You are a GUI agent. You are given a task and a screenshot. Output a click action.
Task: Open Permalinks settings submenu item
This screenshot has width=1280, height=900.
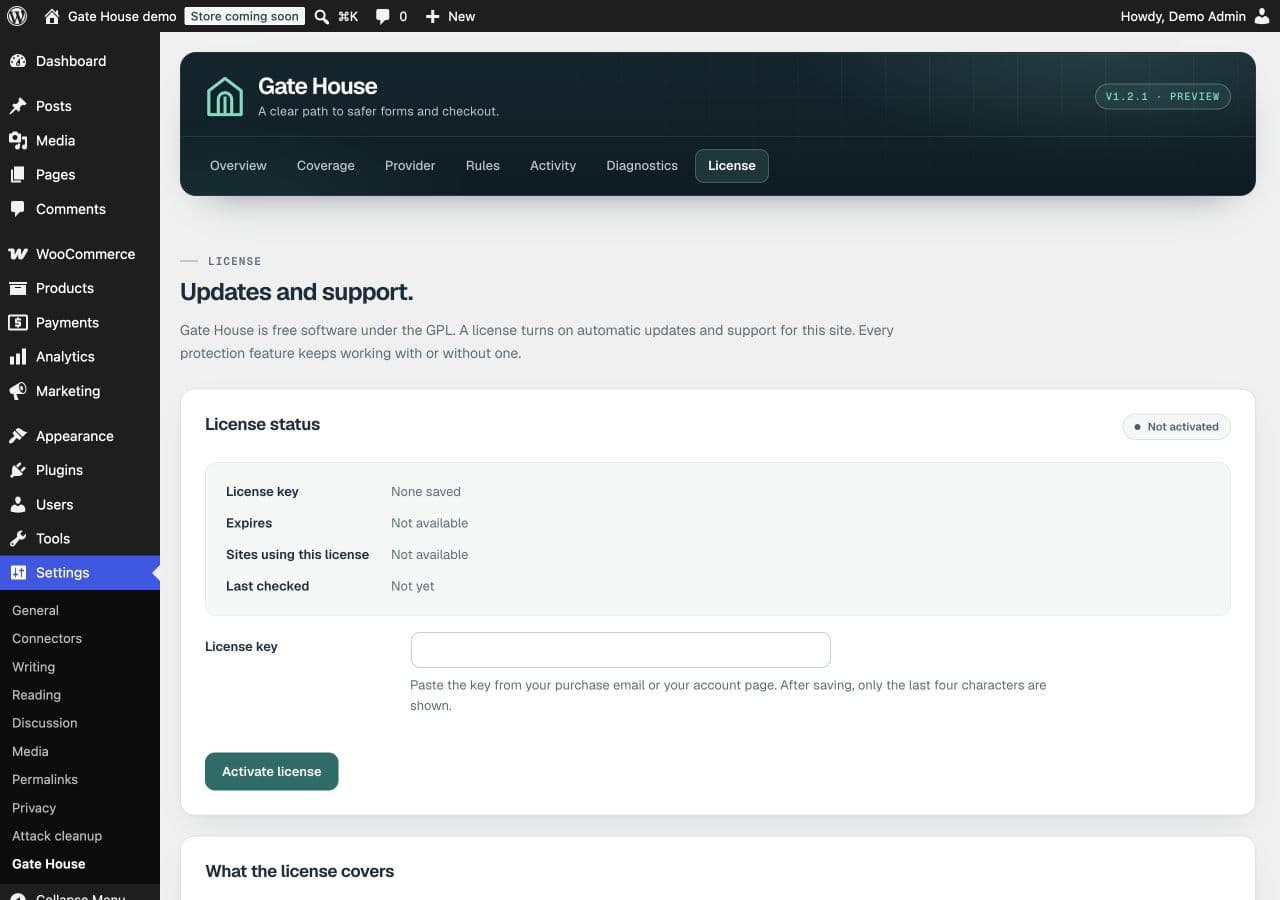[45, 779]
